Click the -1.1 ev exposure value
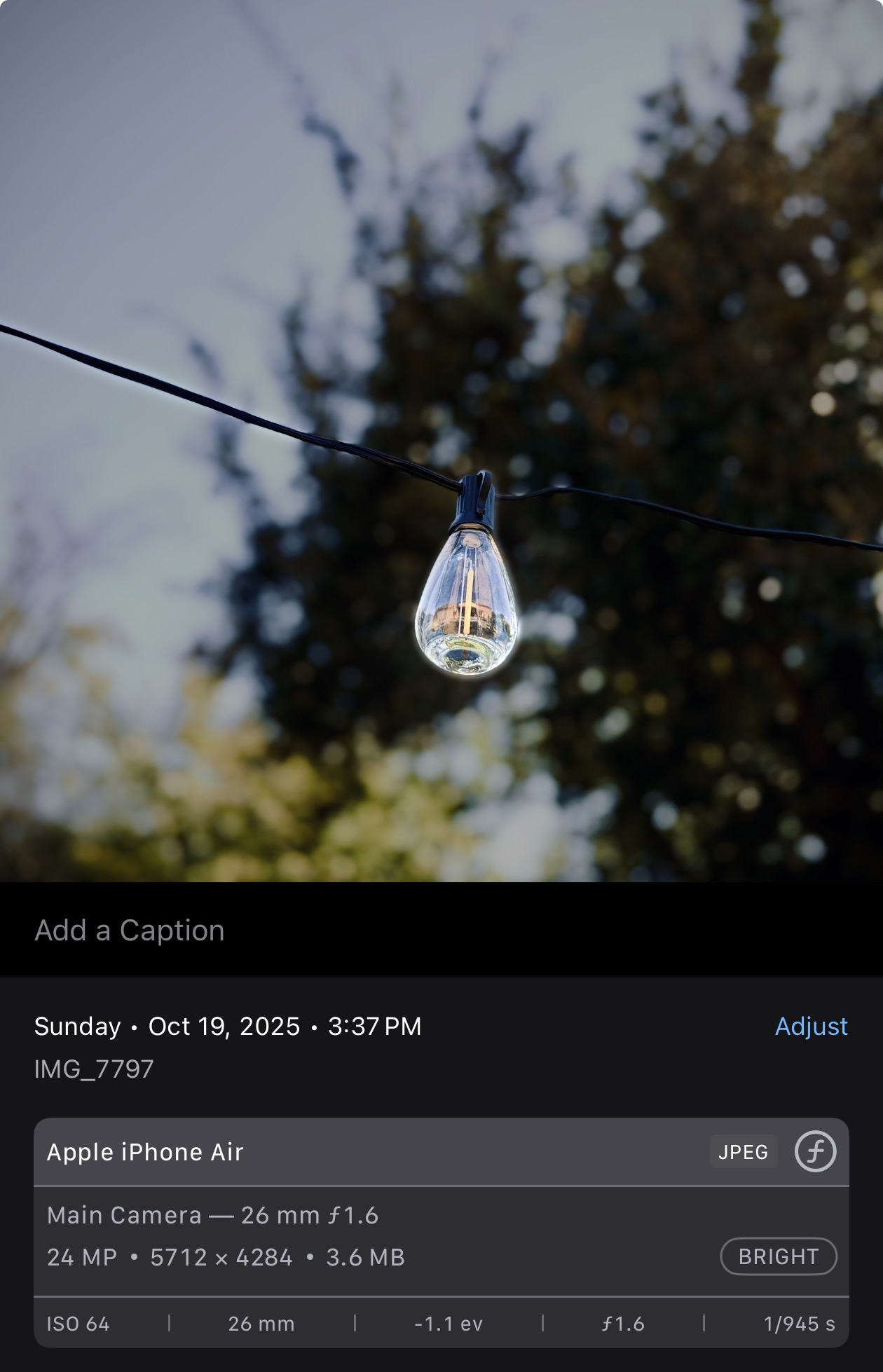 pyautogui.click(x=449, y=1324)
